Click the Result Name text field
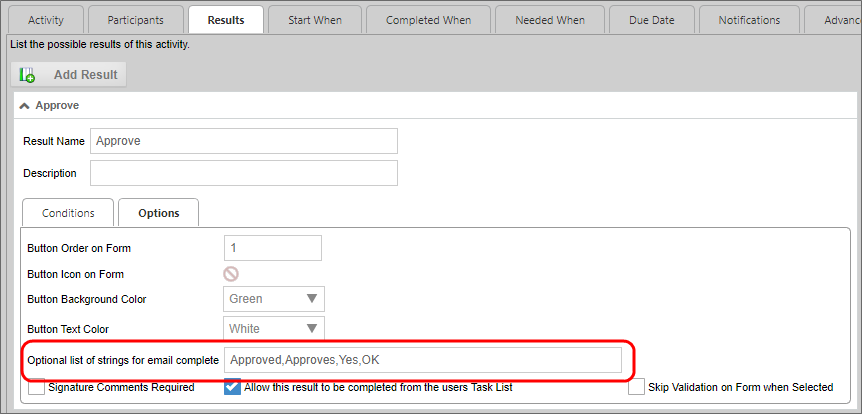The width and height of the screenshot is (862, 414). (243, 141)
